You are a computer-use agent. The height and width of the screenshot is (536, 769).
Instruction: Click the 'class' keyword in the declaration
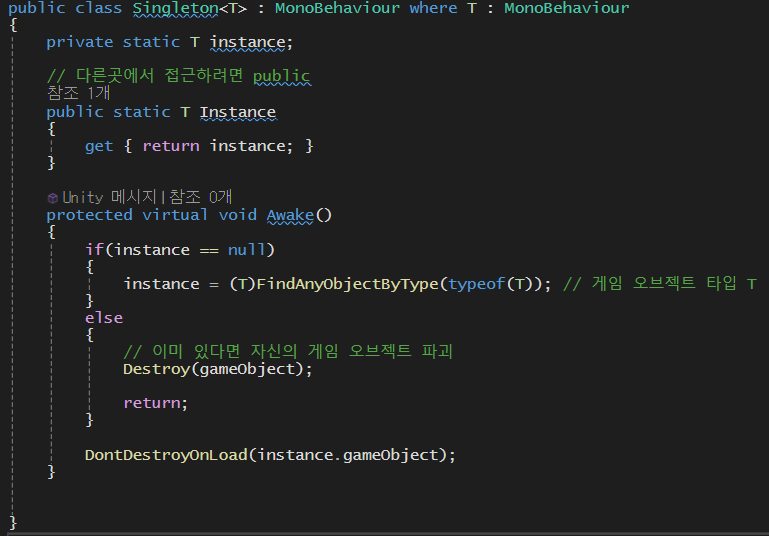[99, 8]
